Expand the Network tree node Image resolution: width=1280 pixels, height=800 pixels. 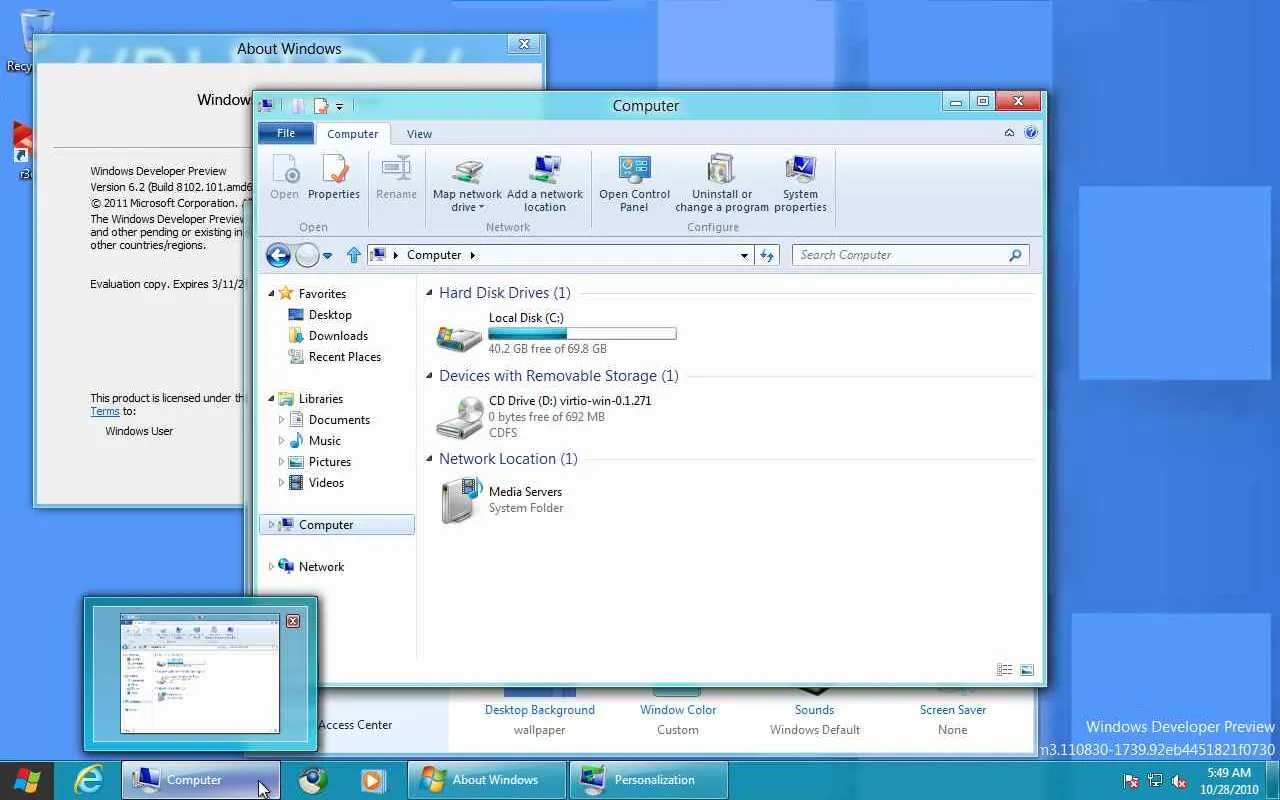[271, 567]
